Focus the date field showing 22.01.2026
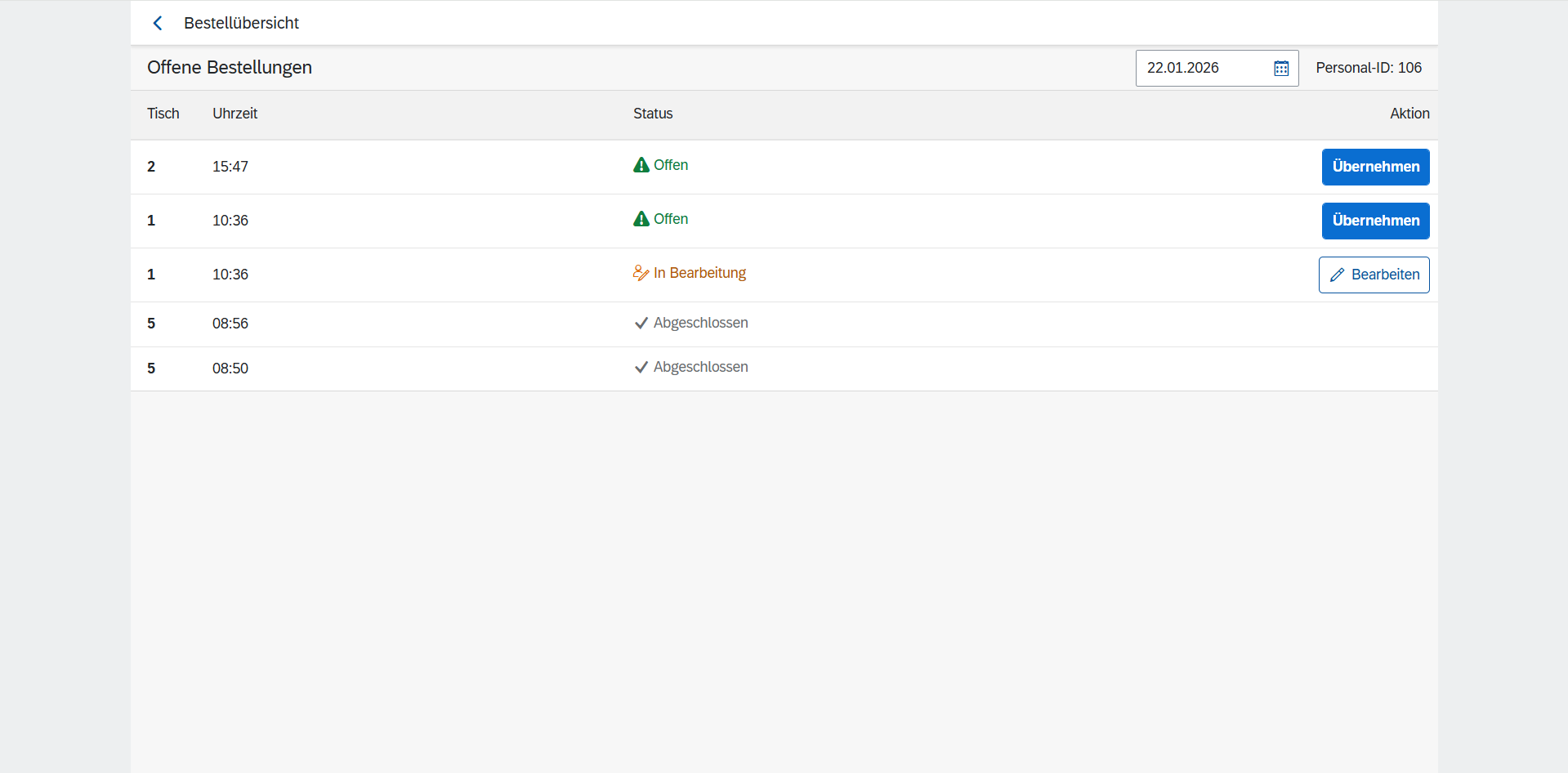Screen dimensions: 1568x773 click(x=1201, y=68)
